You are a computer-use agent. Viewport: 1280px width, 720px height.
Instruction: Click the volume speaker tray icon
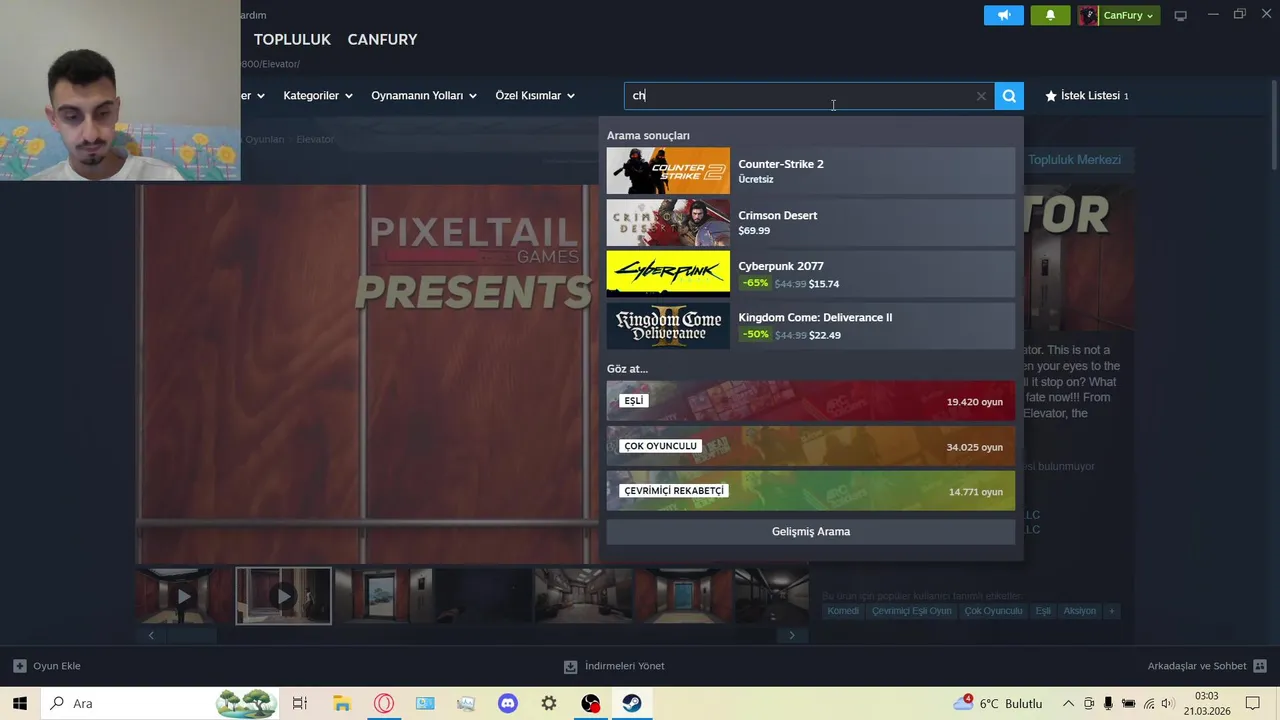1167,703
